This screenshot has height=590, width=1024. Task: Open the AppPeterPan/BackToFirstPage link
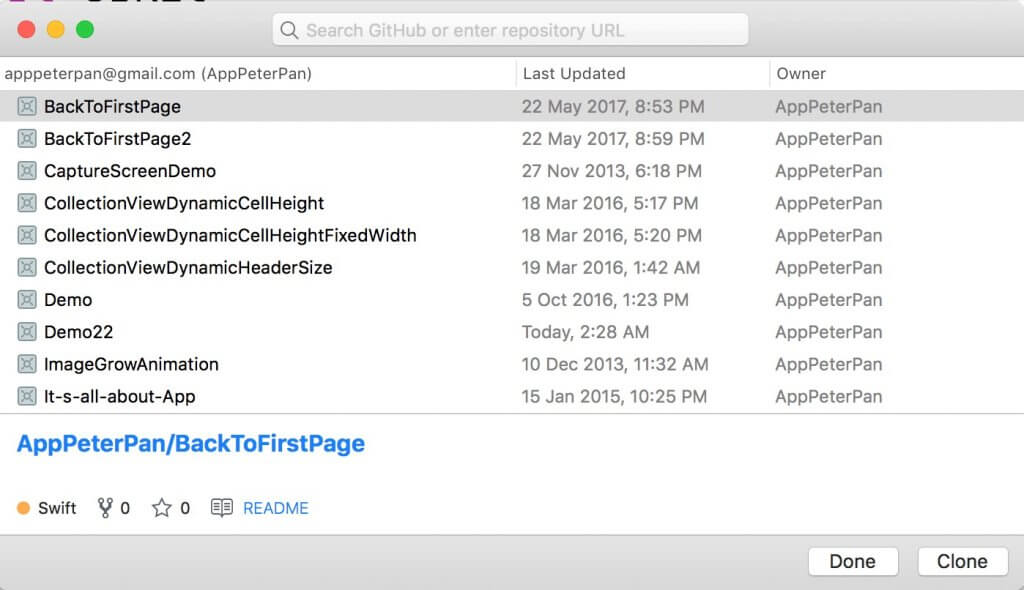click(191, 444)
